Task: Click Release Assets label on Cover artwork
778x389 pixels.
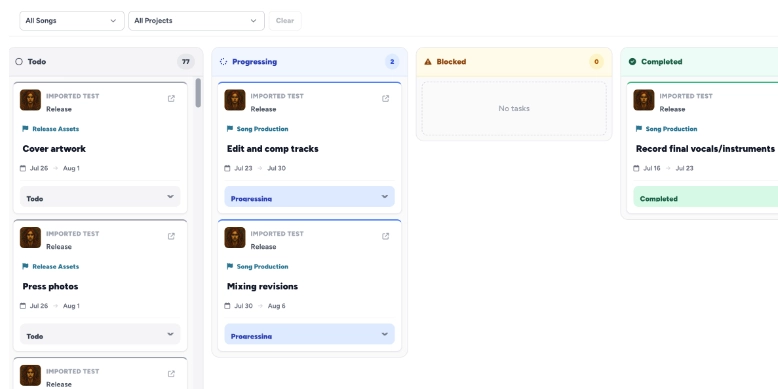Action: 56,129
